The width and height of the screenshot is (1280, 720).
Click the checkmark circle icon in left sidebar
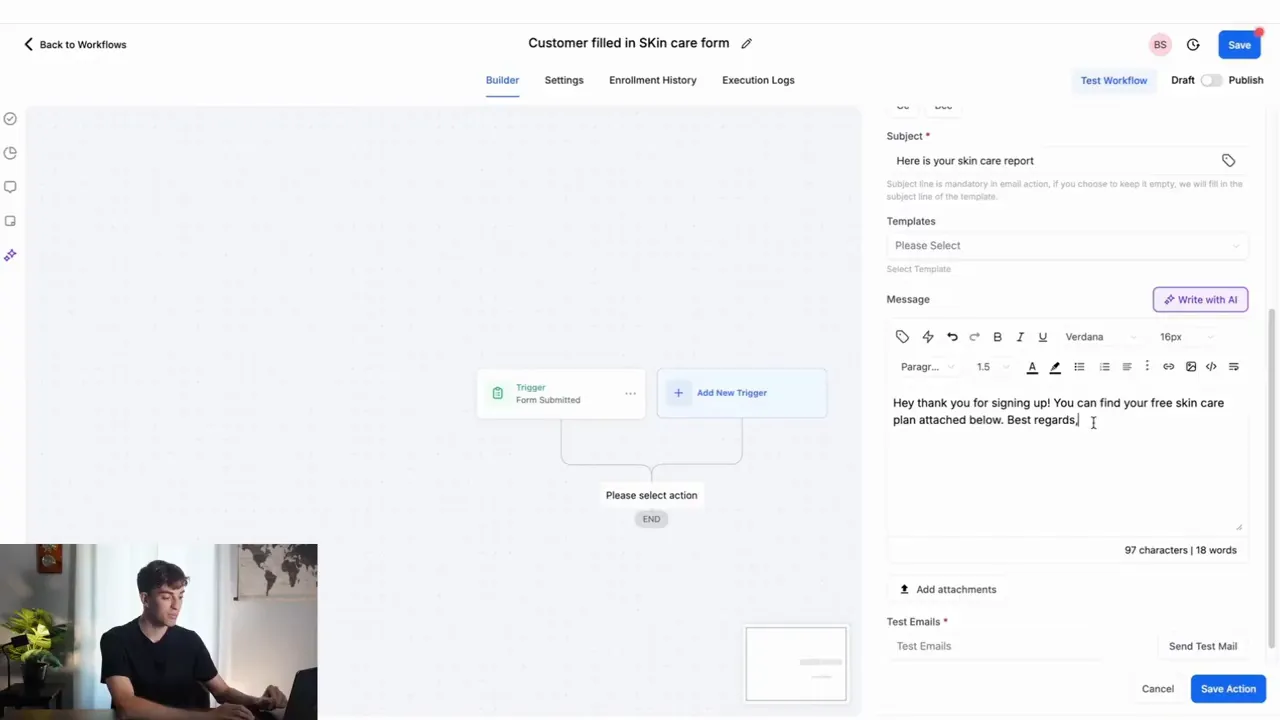[10, 119]
